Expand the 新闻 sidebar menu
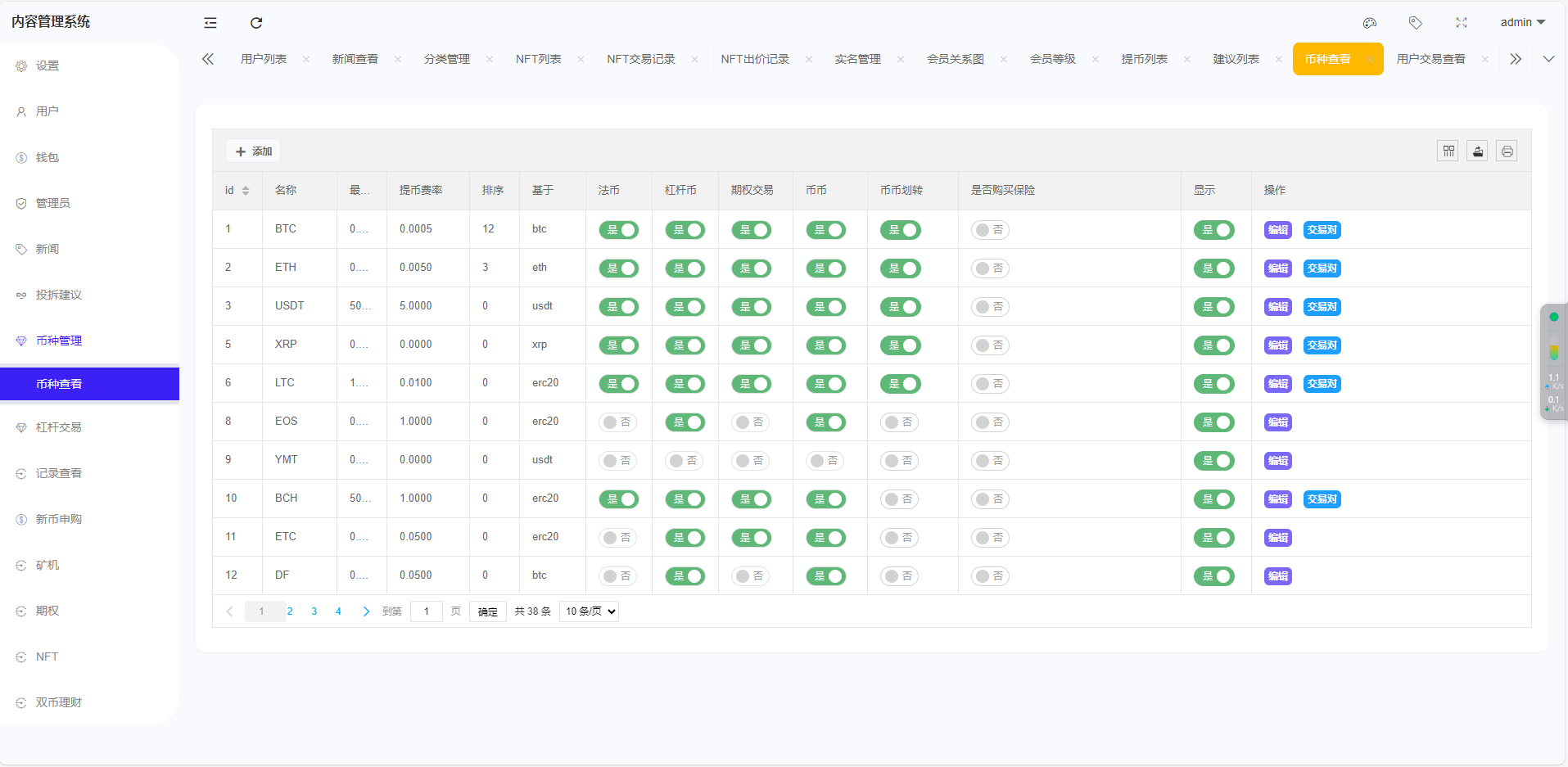This screenshot has height=767, width=1568. (x=90, y=249)
